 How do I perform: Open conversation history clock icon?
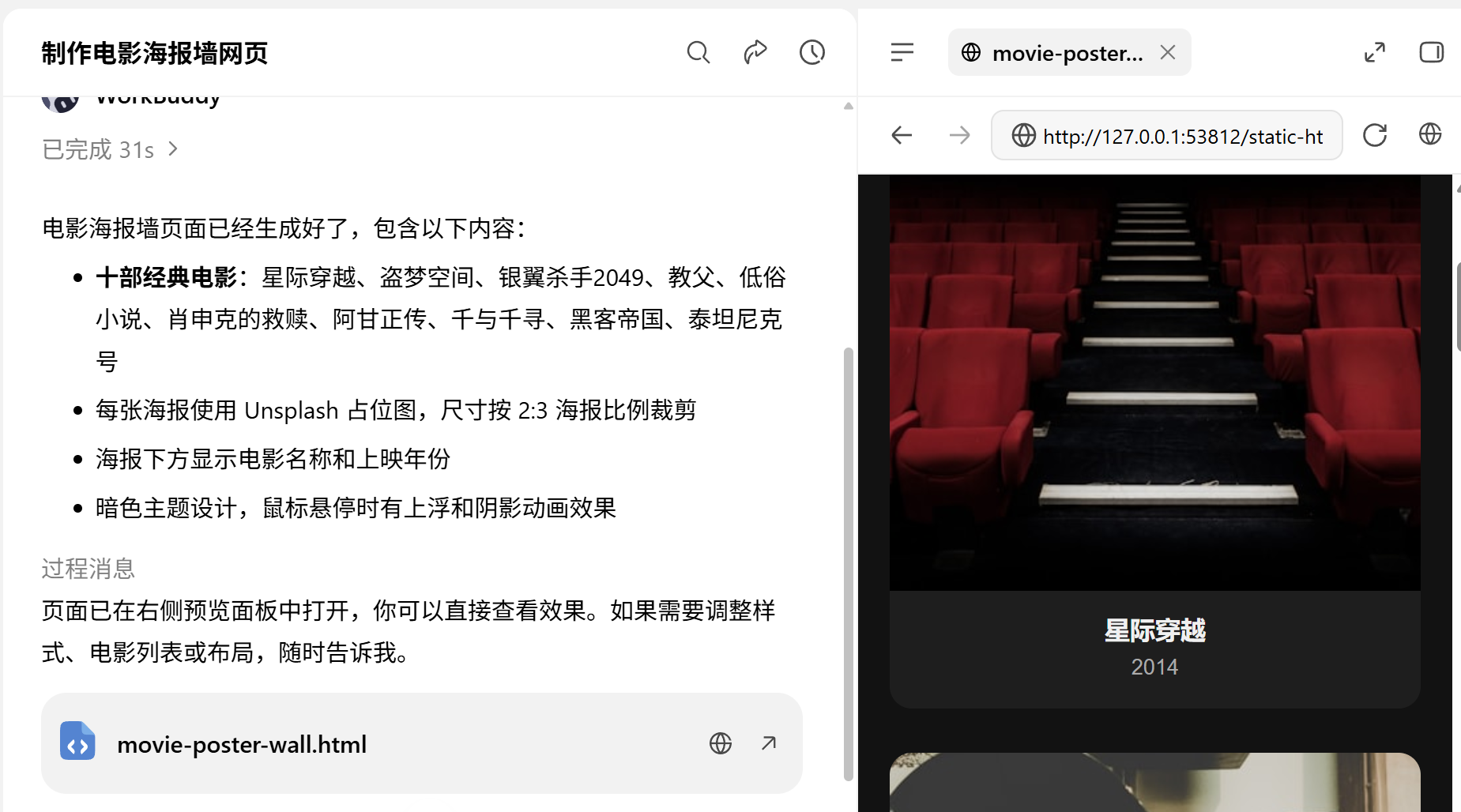pos(812,53)
